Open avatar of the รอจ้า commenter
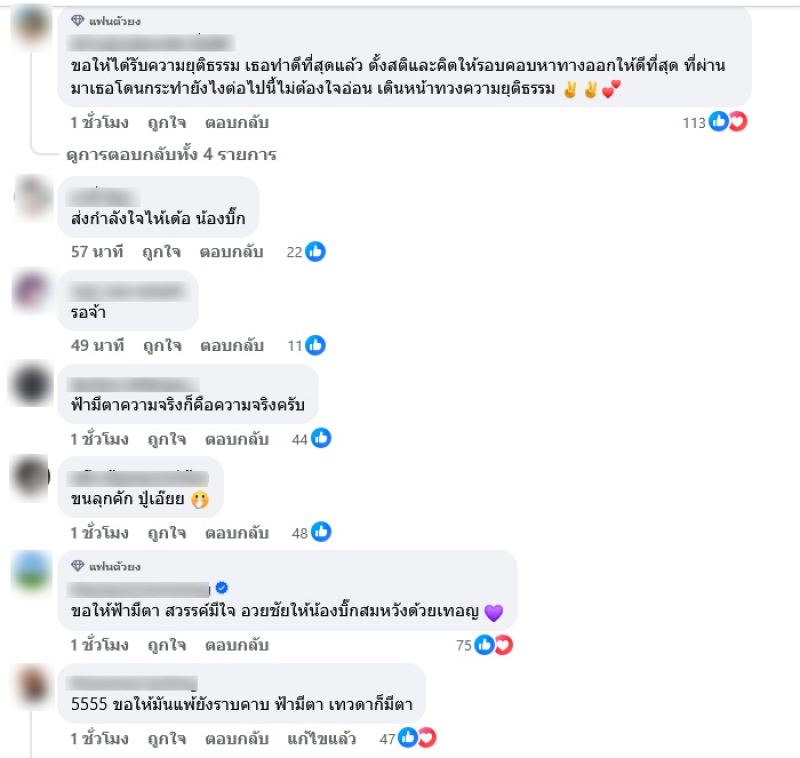The width and height of the screenshot is (800, 758). tap(32, 290)
